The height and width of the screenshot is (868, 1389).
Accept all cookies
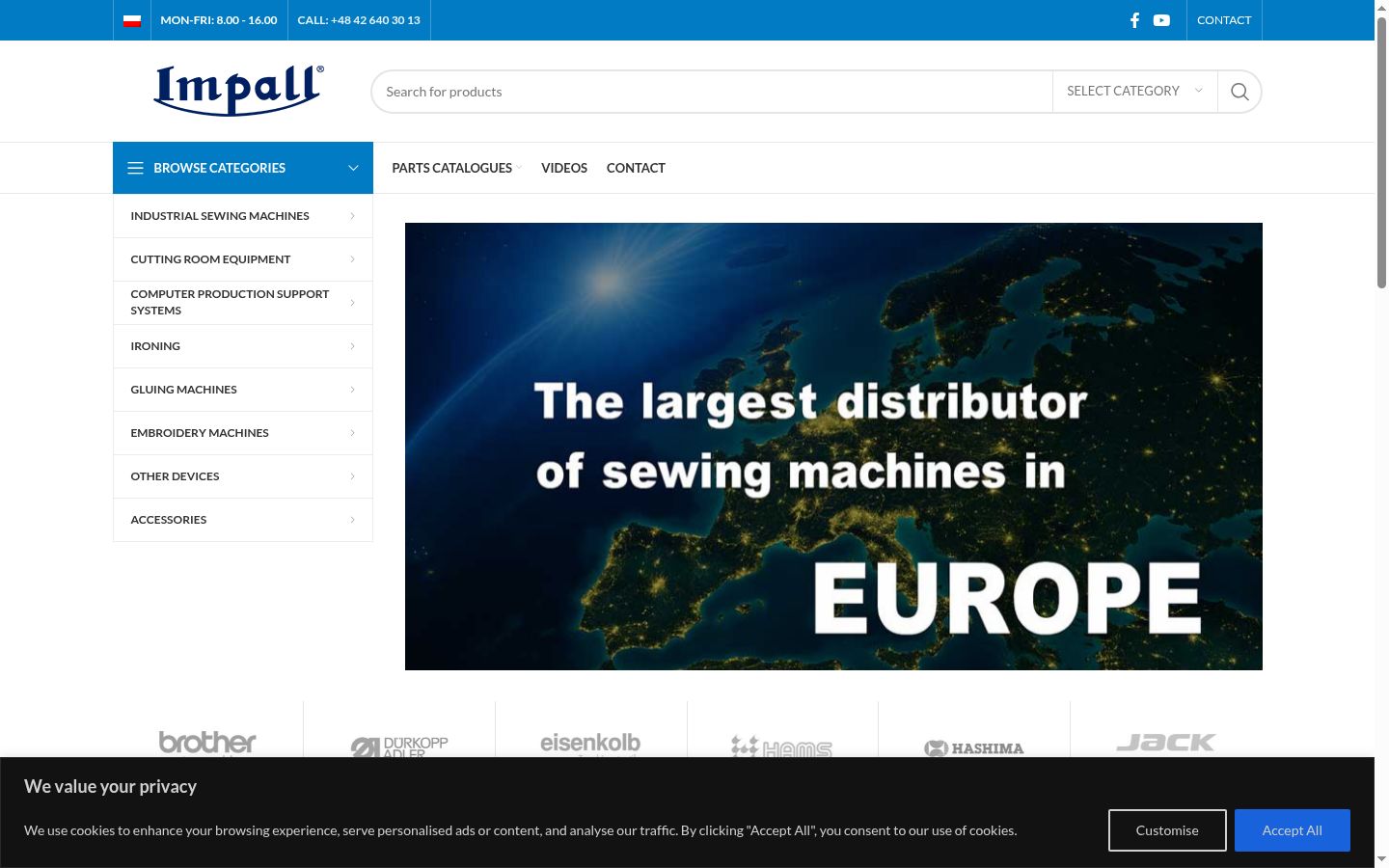point(1292,830)
